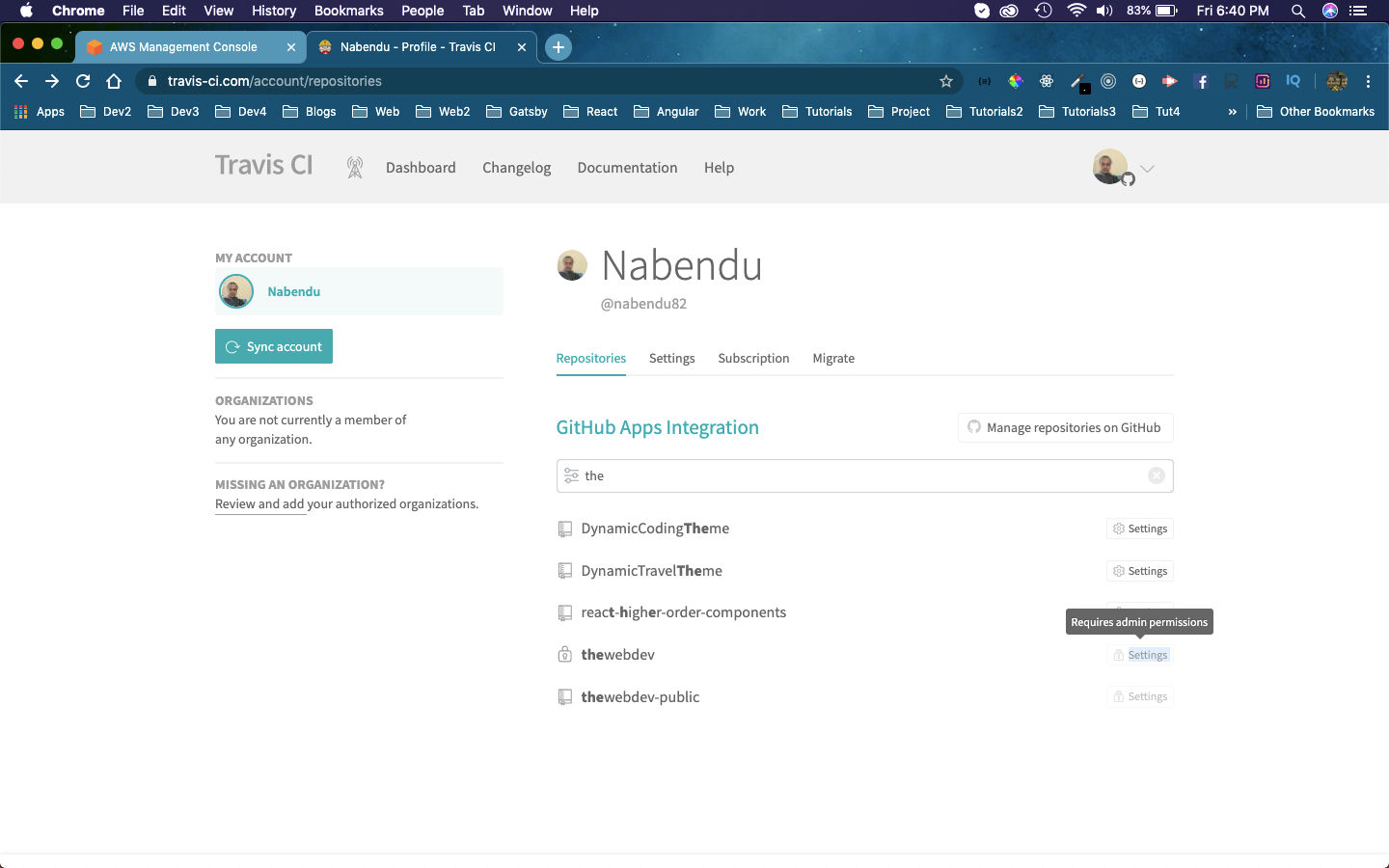Open the Dashboard link
The width and height of the screenshot is (1389, 868).
click(x=421, y=168)
